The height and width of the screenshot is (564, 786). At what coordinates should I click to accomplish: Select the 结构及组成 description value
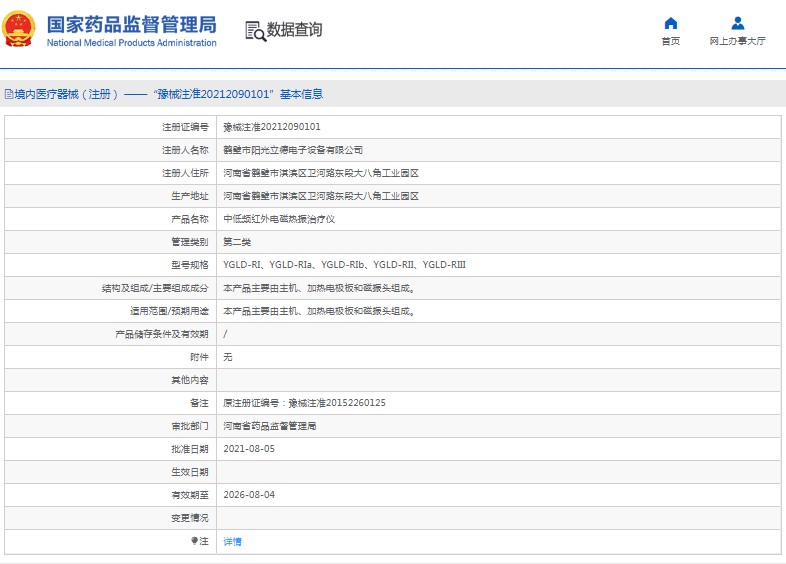click(x=319, y=288)
